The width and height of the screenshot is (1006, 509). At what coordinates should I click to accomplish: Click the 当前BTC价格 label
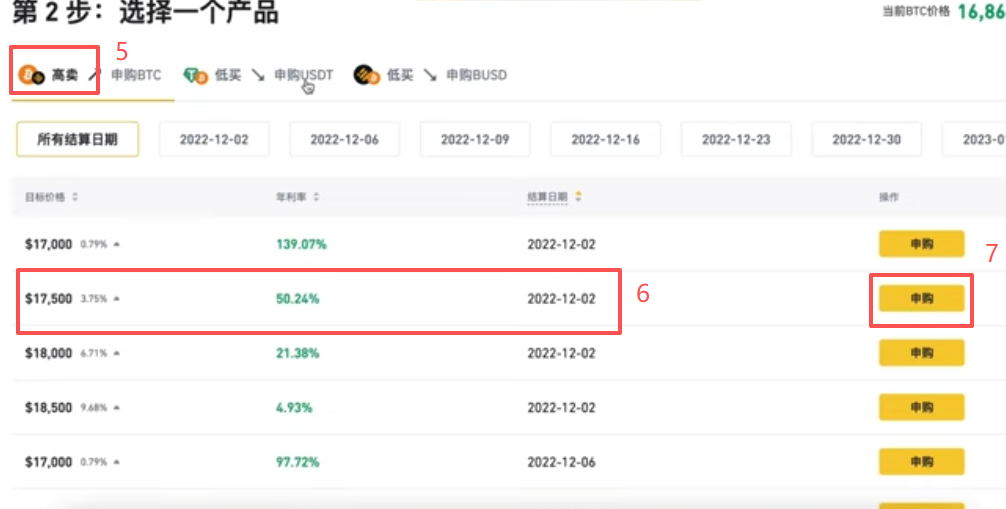point(916,12)
